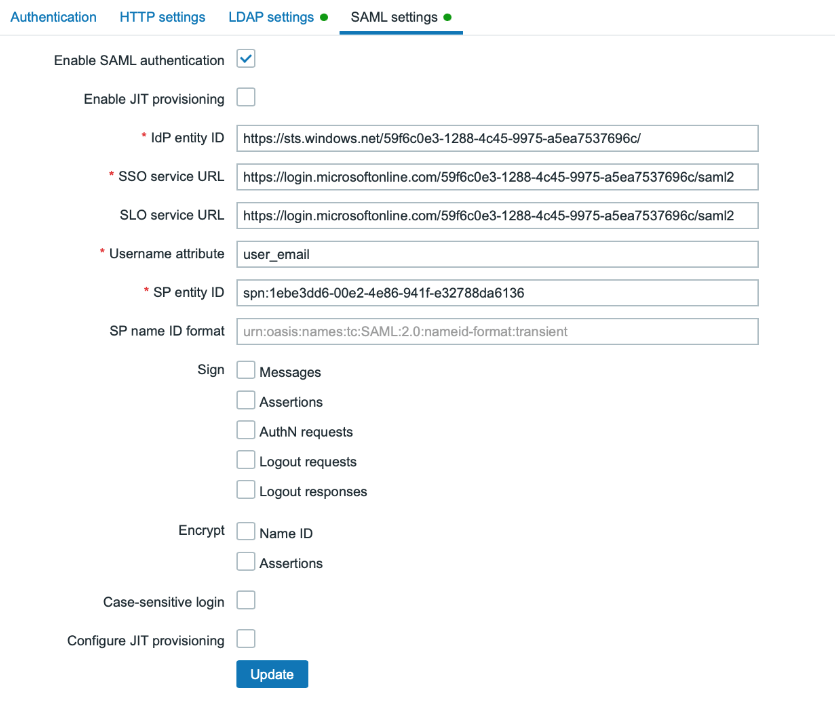
Task: Go to the LDAP settings tab
Action: pos(271,17)
